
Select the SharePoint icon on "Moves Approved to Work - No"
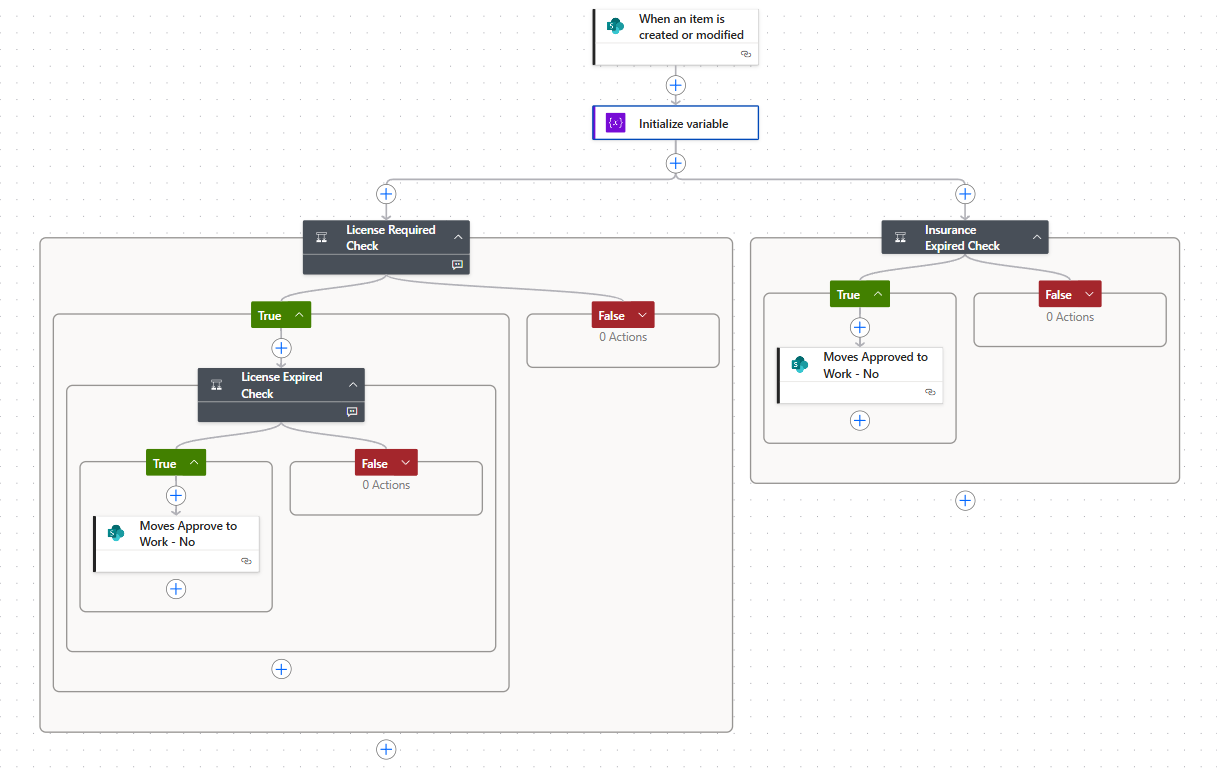pyautogui.click(x=797, y=364)
